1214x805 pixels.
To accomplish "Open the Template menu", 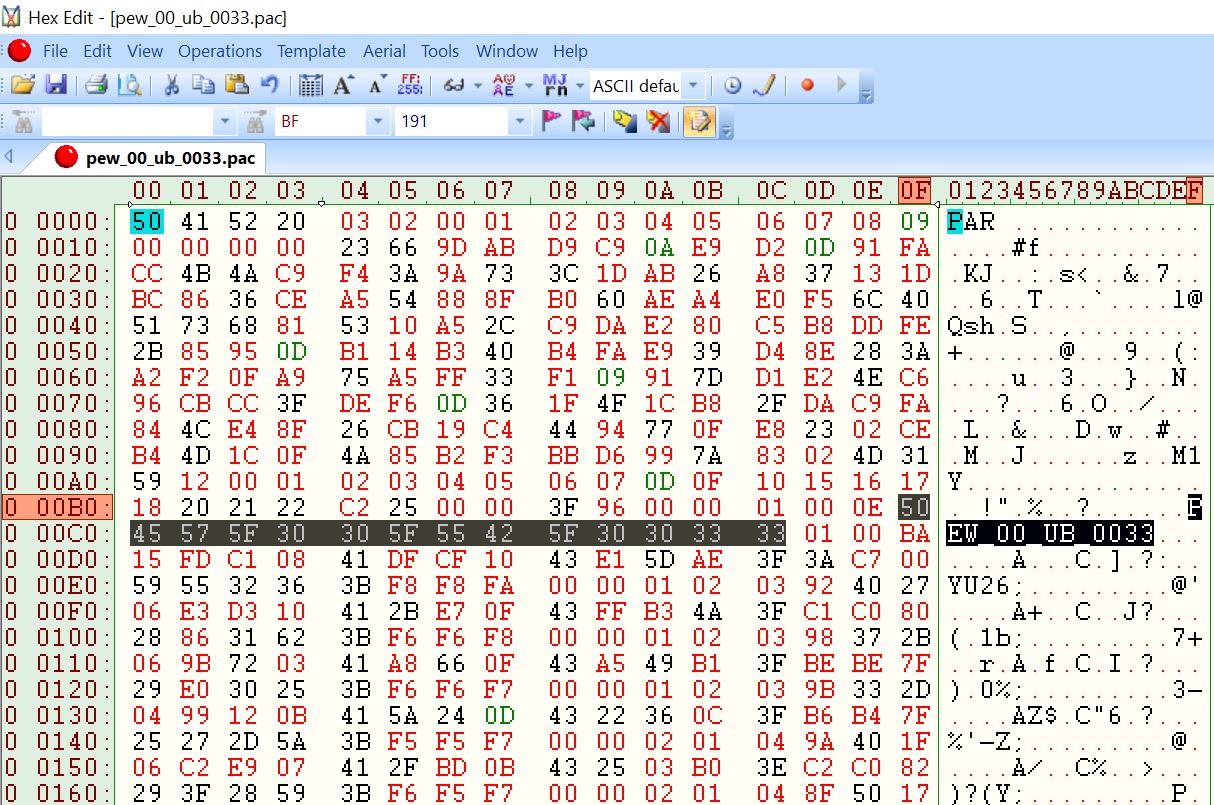I will point(311,51).
